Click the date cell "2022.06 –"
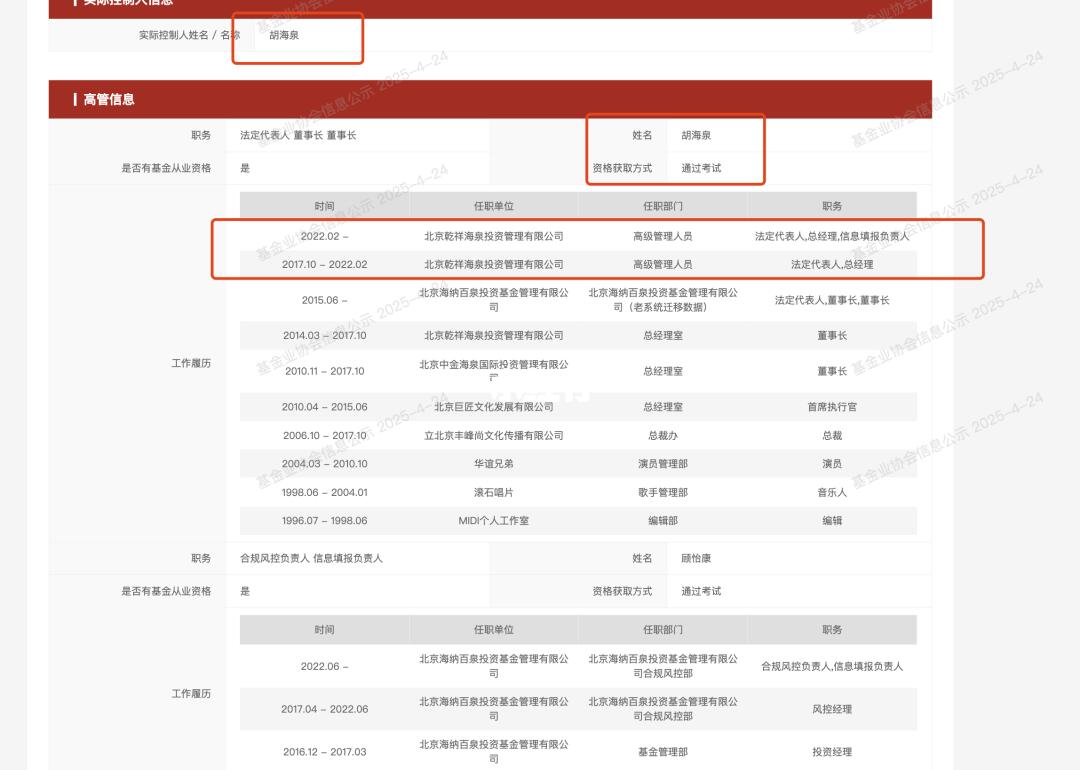 click(x=324, y=667)
